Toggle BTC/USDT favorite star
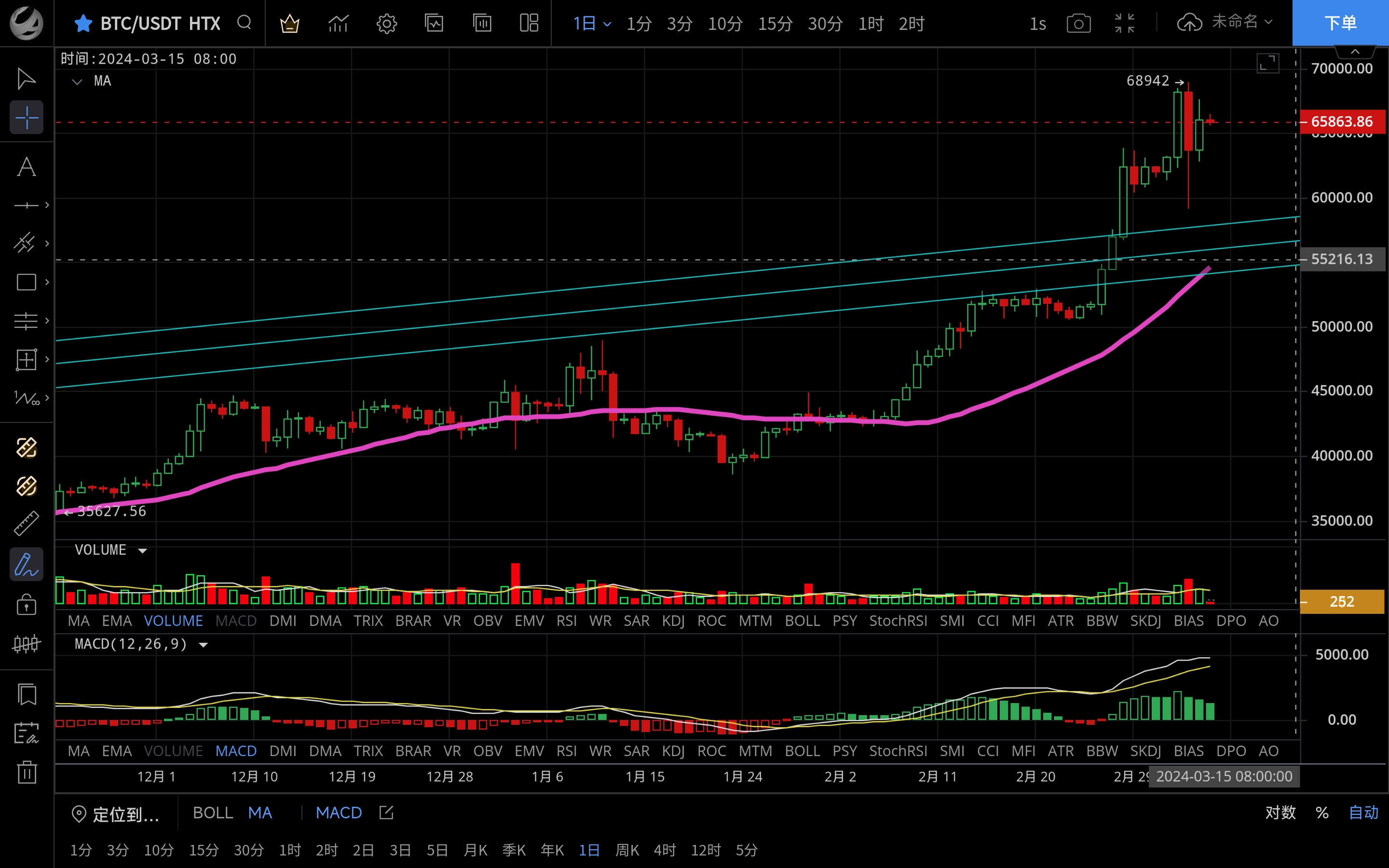This screenshot has height=868, width=1389. pyautogui.click(x=83, y=24)
